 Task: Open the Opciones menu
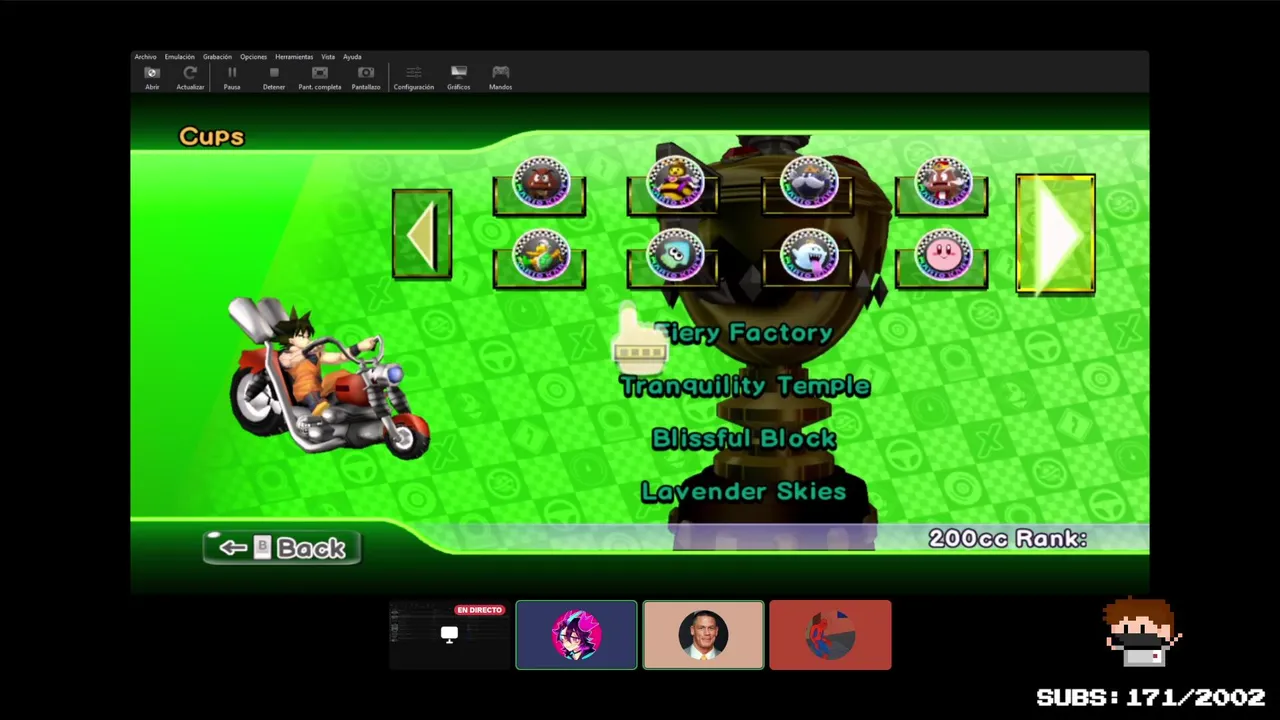(253, 57)
